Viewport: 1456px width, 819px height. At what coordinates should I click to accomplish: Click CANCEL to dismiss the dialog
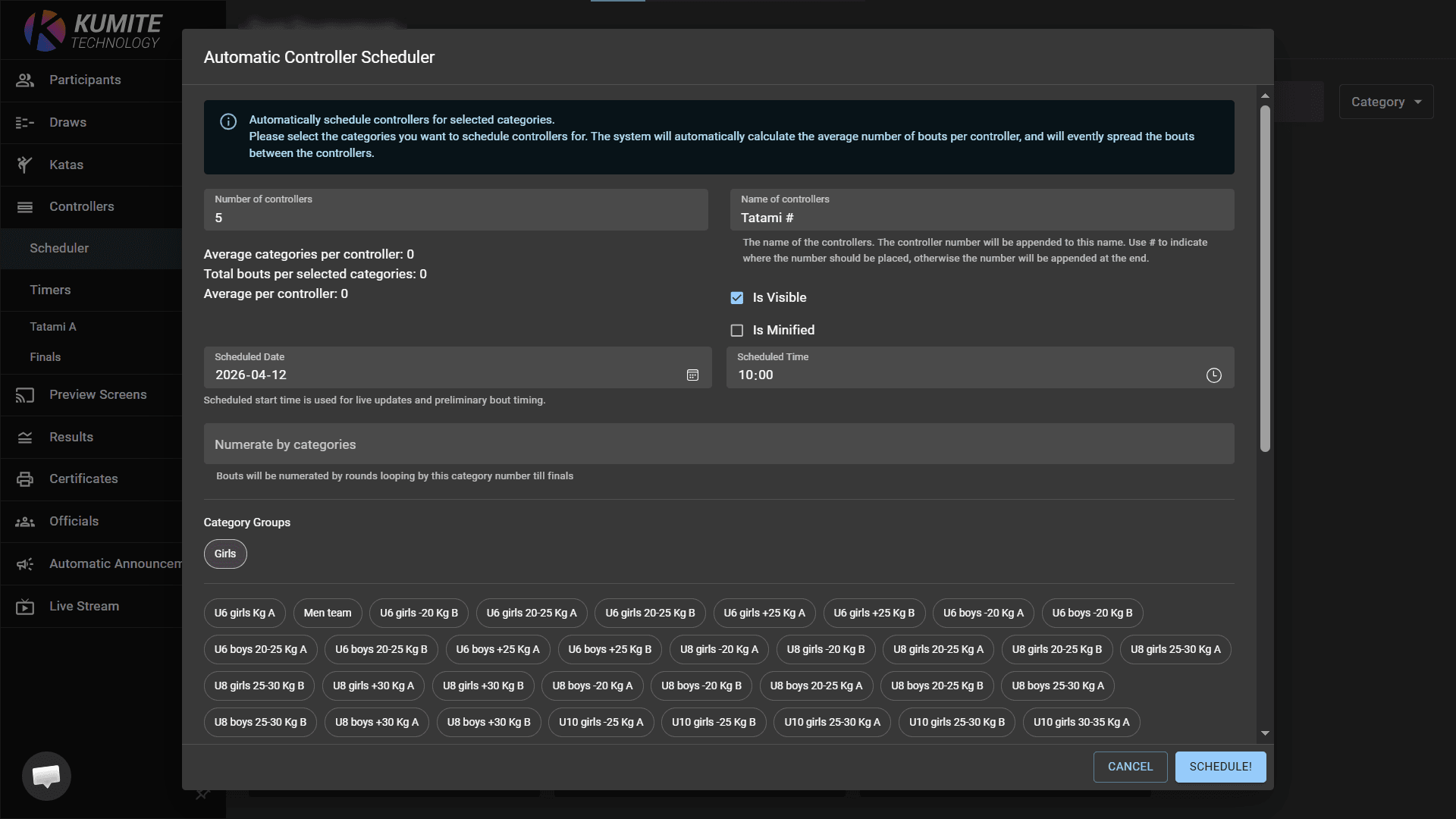tap(1130, 767)
